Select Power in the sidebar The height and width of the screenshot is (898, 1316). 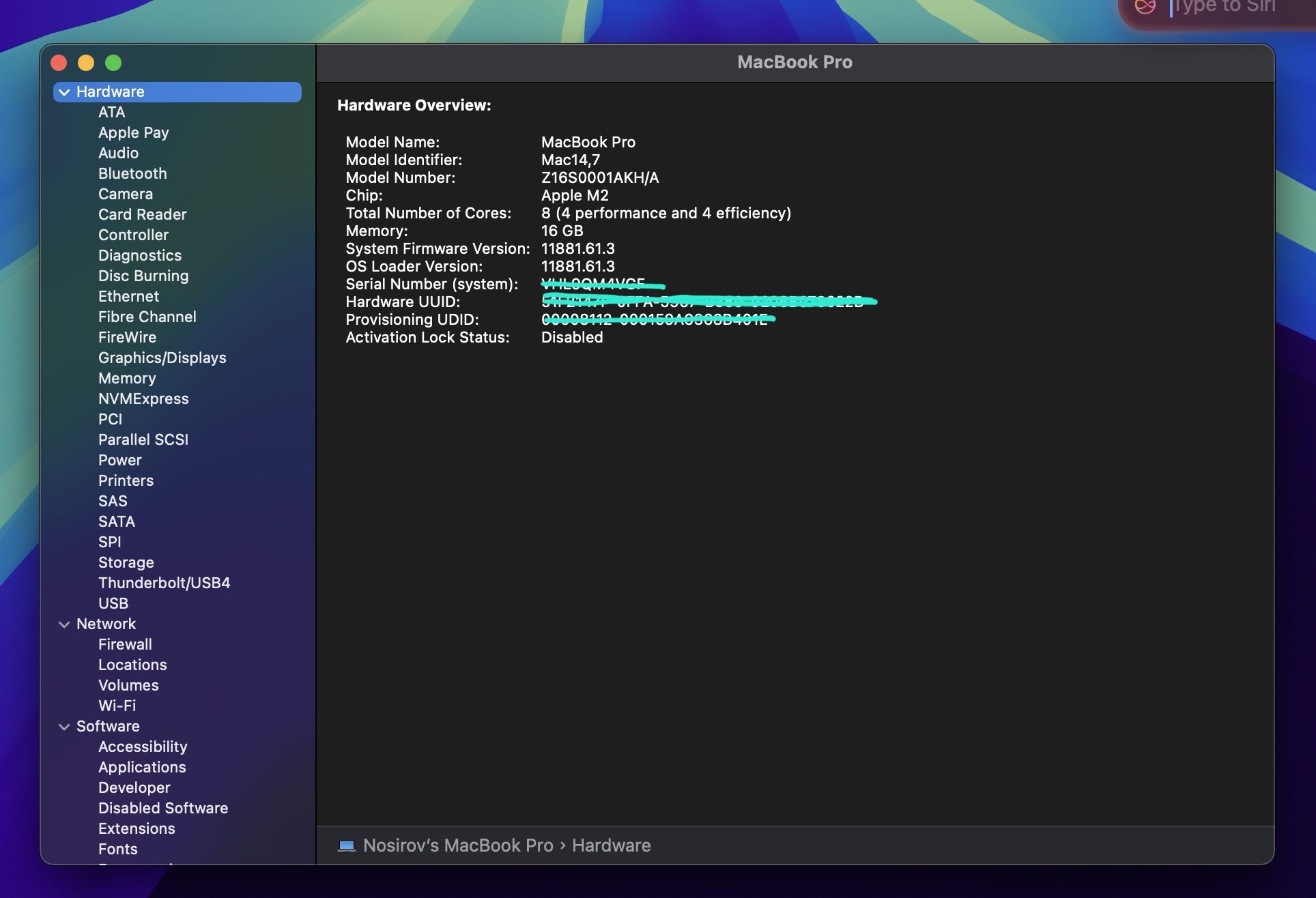[119, 461]
